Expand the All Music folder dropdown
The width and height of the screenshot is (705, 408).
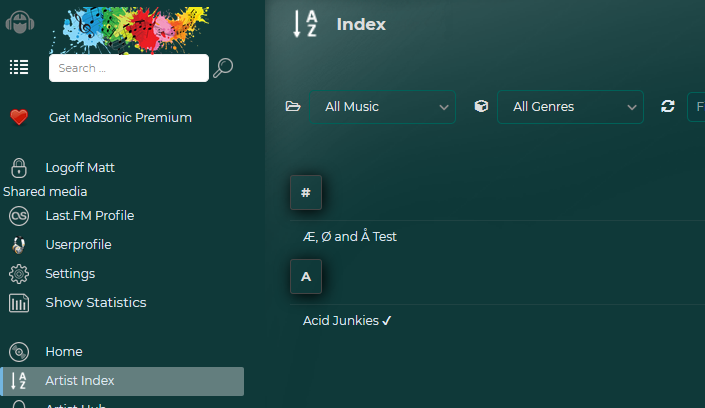coord(383,107)
